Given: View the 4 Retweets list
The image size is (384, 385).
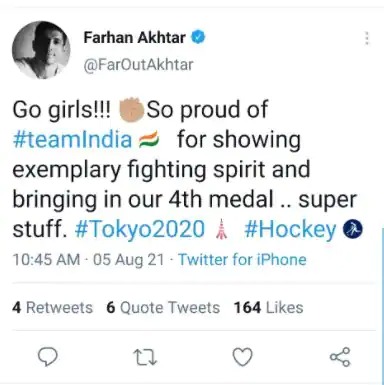Looking at the screenshot, I should [52, 307].
